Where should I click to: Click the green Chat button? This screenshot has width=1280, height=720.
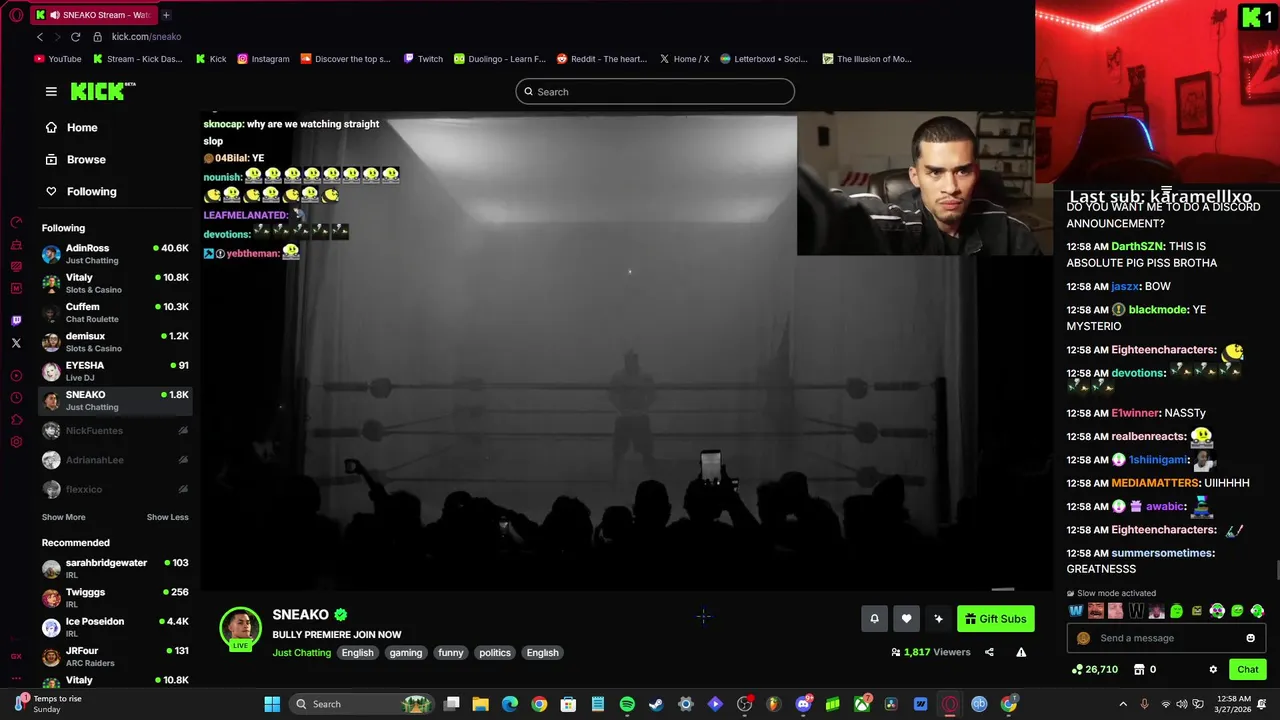click(1247, 669)
